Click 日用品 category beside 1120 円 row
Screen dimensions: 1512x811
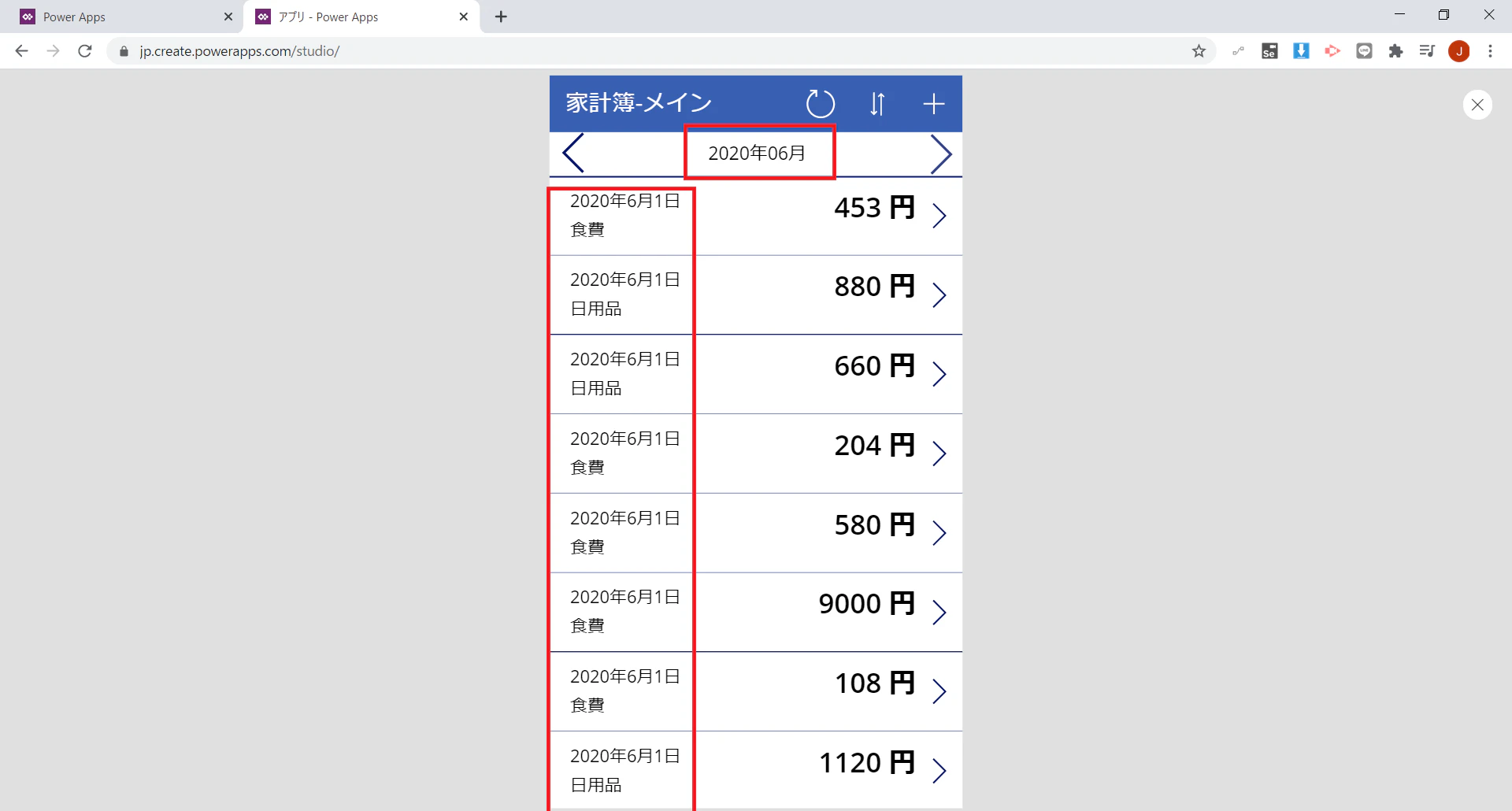click(596, 785)
